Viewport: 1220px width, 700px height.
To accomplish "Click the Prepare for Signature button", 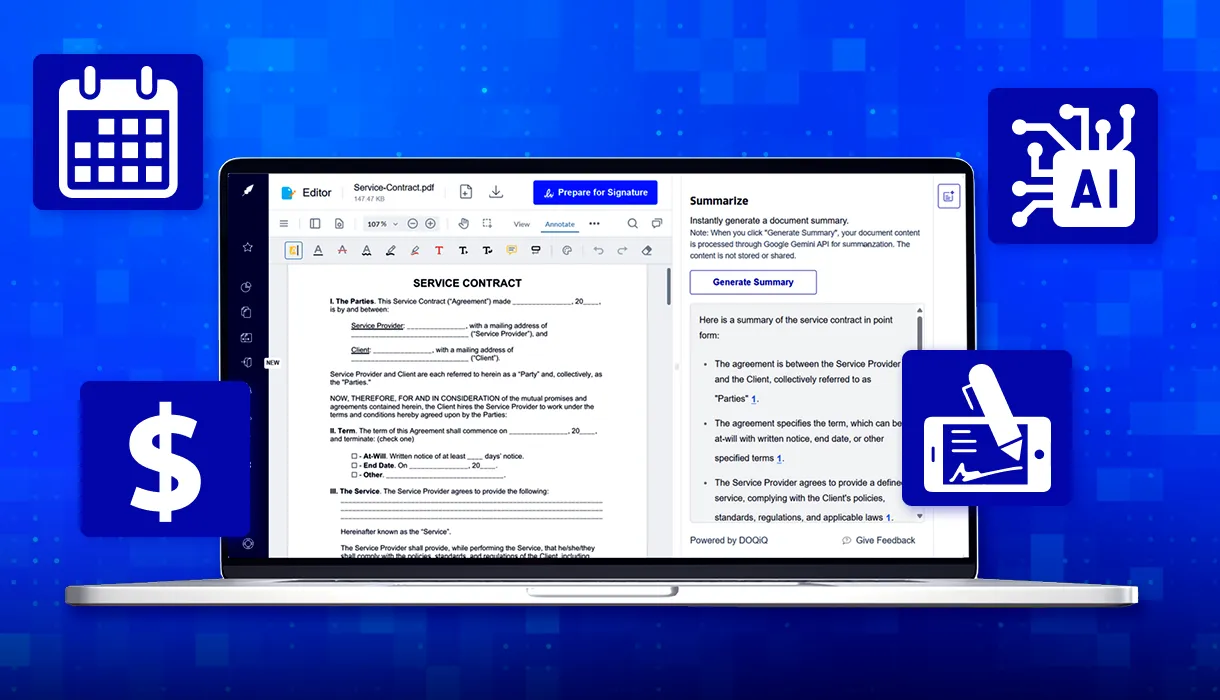I will 595,192.
